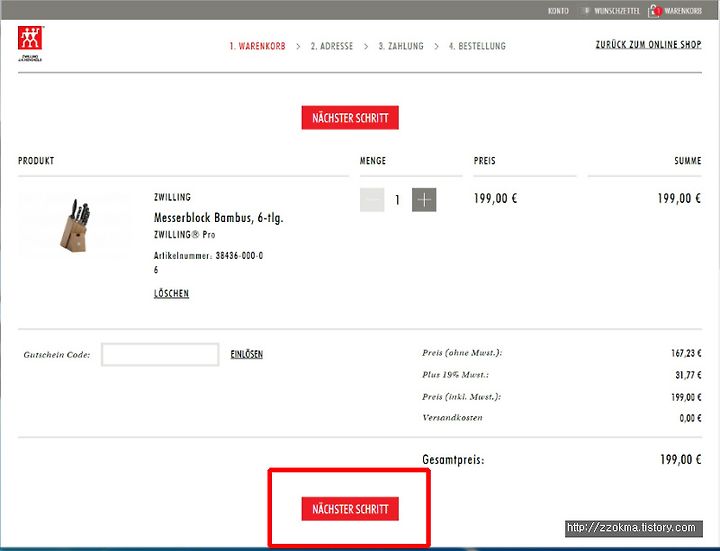The height and width of the screenshot is (551, 720).
Task: Click the bottom Nächster Schritt button
Action: point(350,509)
